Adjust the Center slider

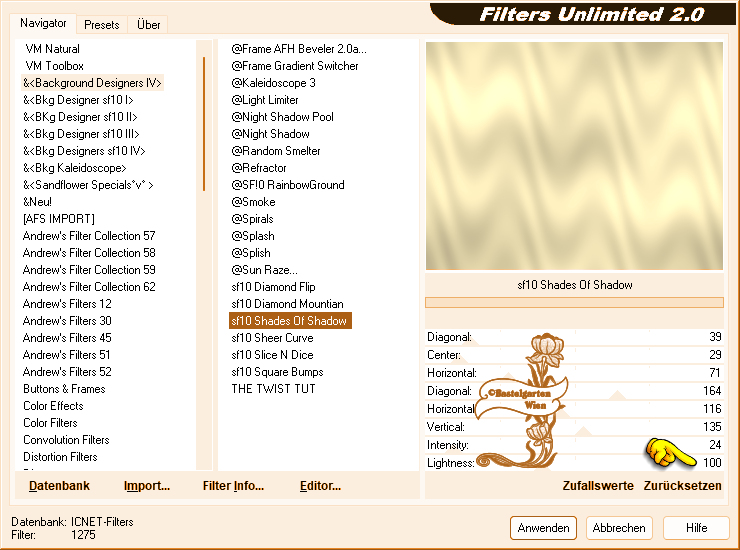point(574,355)
